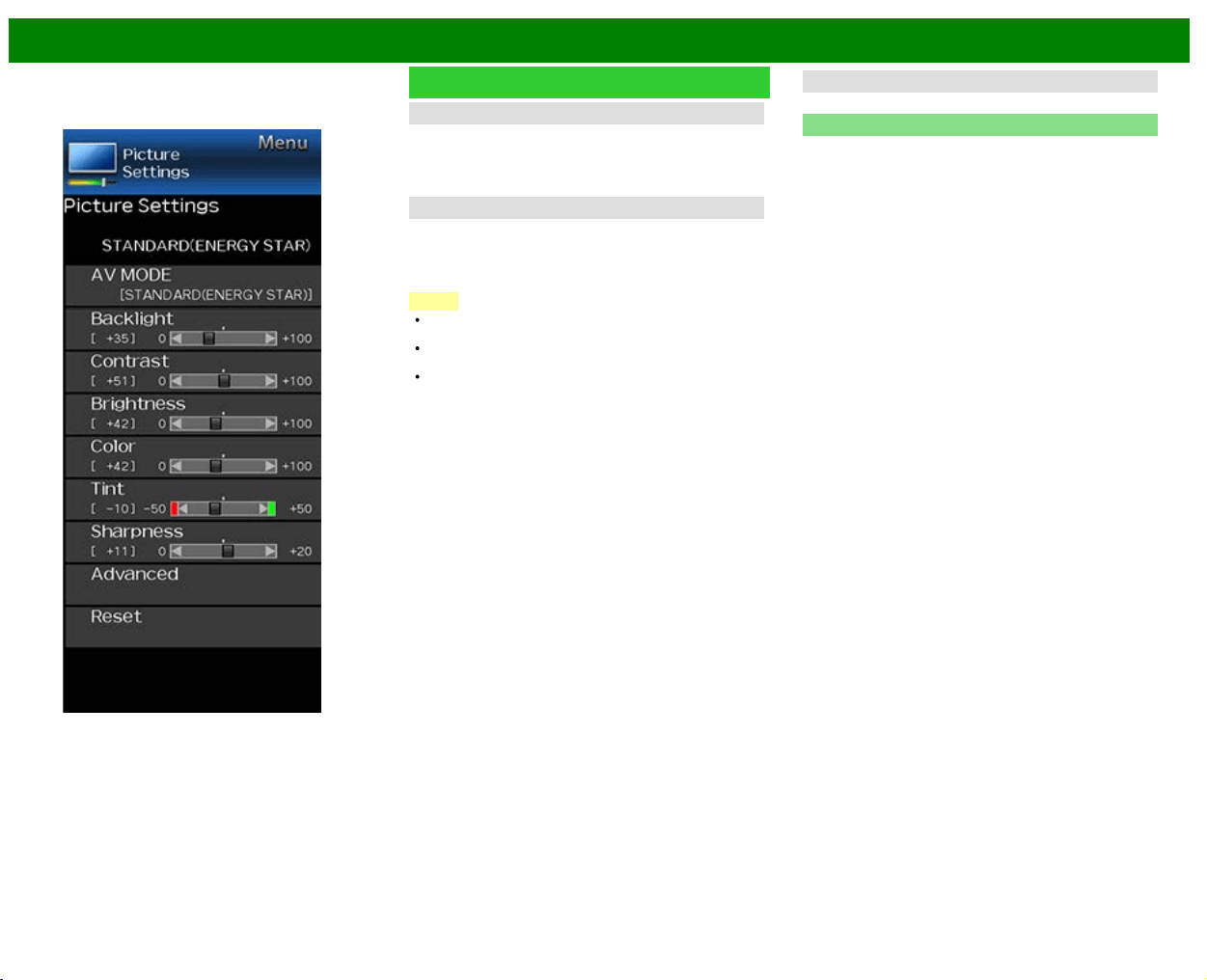Click the Menu title text
This screenshot has height=980, width=1207.
click(x=283, y=143)
